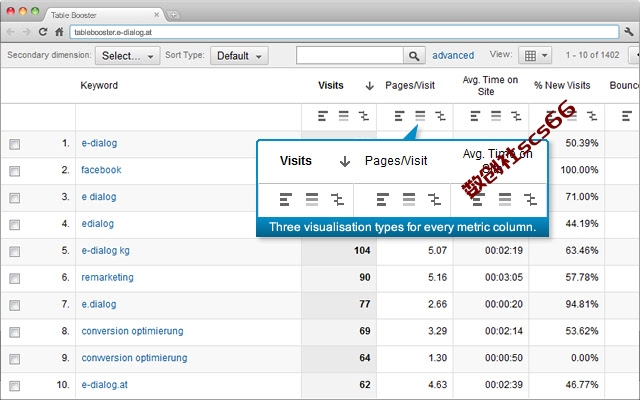The width and height of the screenshot is (640, 400).
Task: Select comparison visualisation in Visits column
Action: click(364, 116)
